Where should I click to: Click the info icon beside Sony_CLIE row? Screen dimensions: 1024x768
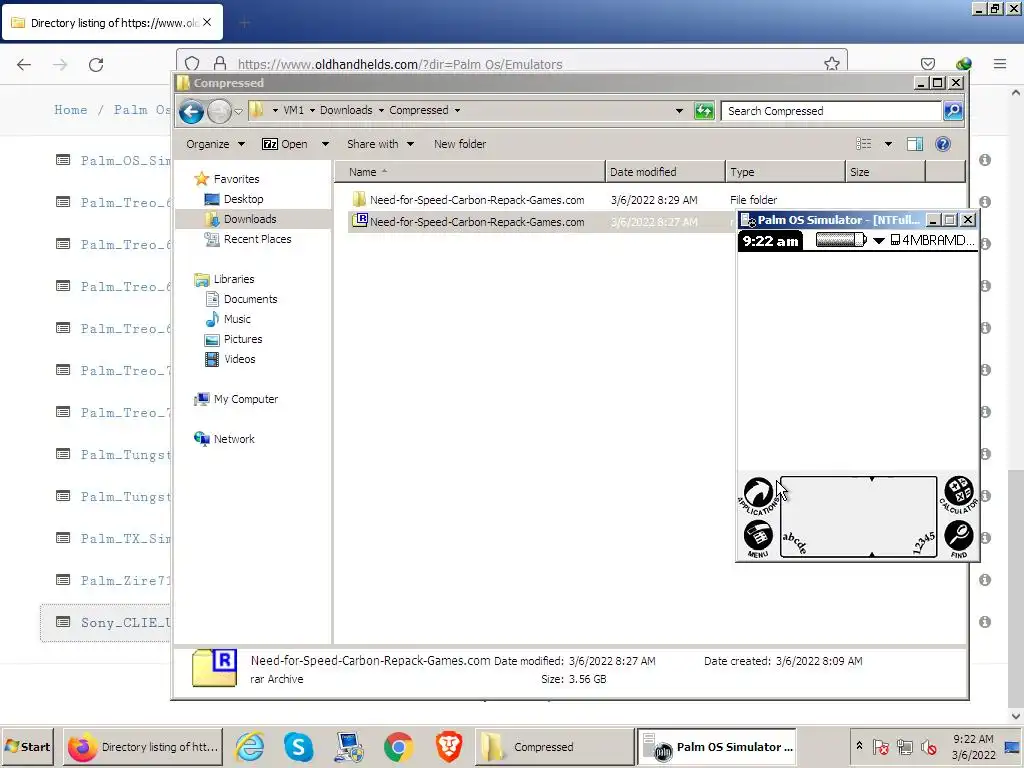point(985,622)
